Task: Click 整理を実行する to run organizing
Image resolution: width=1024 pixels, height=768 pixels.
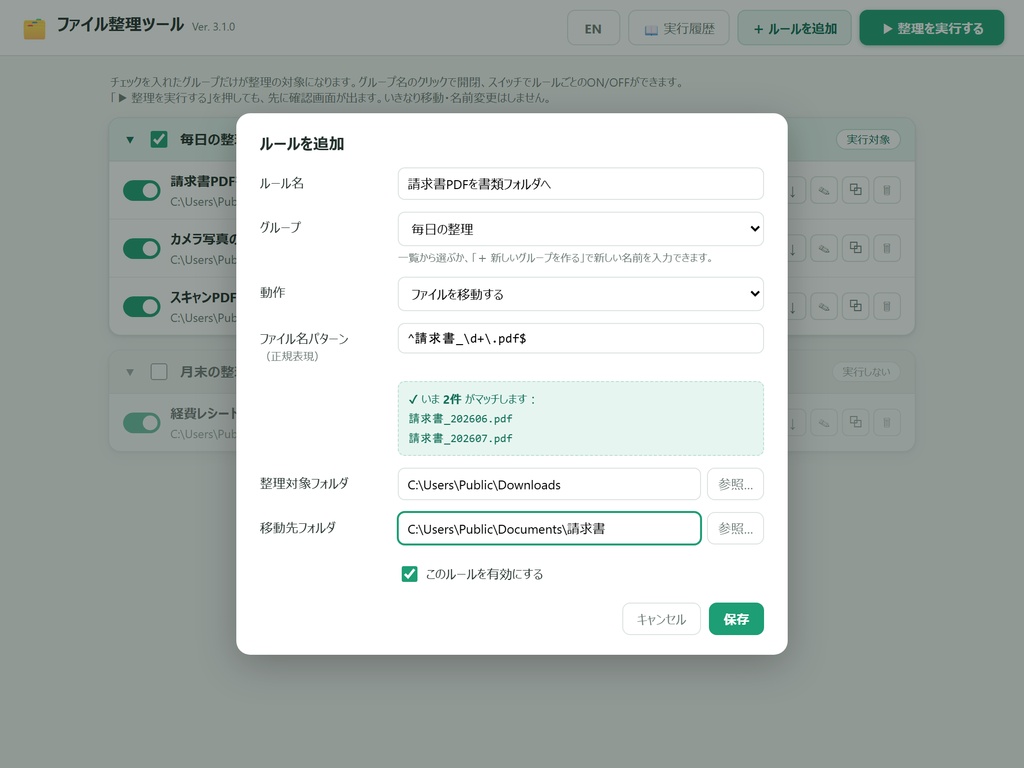Action: [x=932, y=28]
